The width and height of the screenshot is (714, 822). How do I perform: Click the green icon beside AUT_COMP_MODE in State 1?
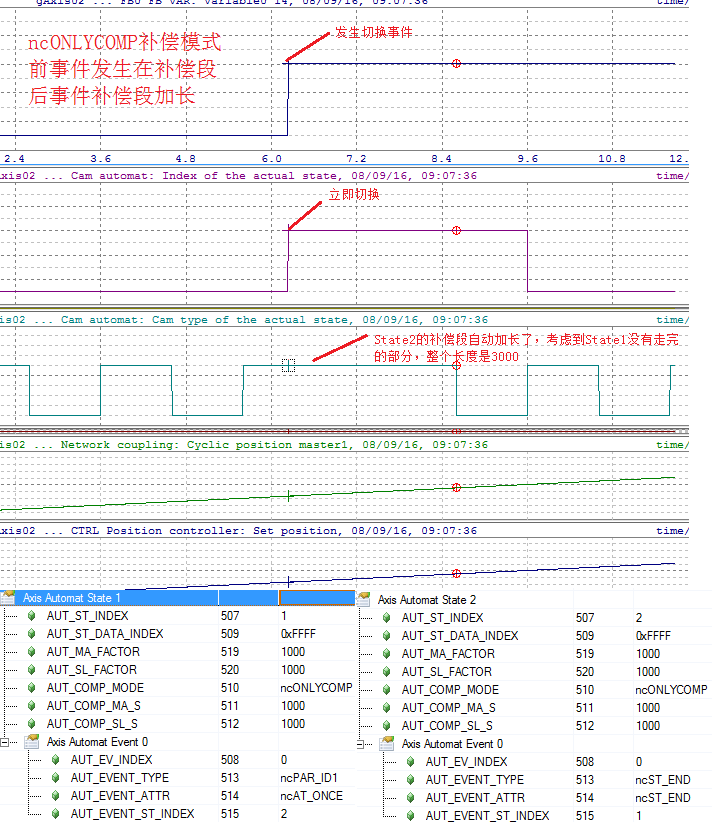tap(31, 688)
